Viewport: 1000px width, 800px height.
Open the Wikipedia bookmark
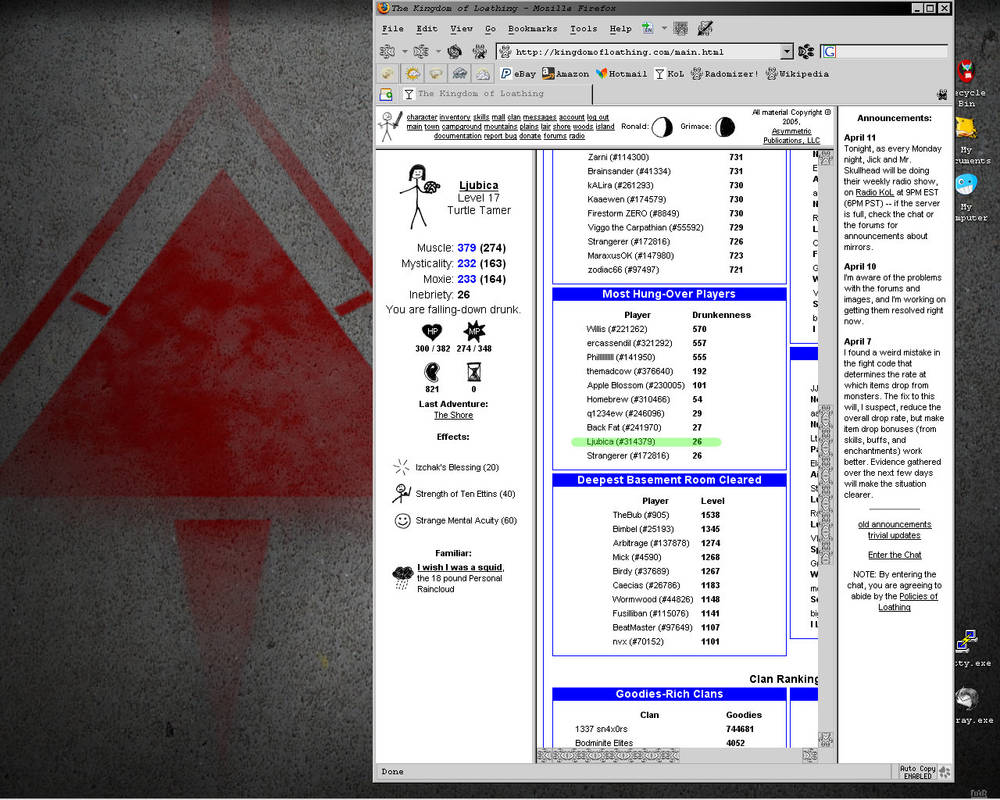tap(797, 74)
